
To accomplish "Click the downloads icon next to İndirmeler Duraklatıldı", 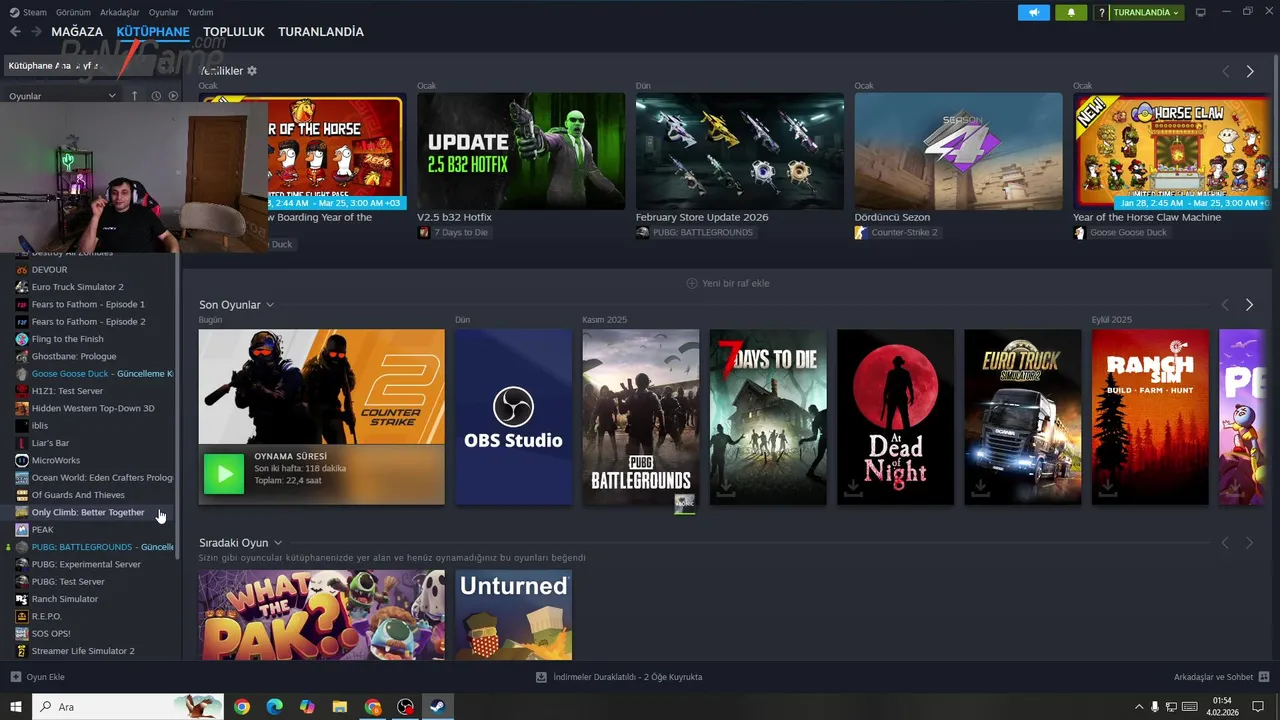I will 542,677.
